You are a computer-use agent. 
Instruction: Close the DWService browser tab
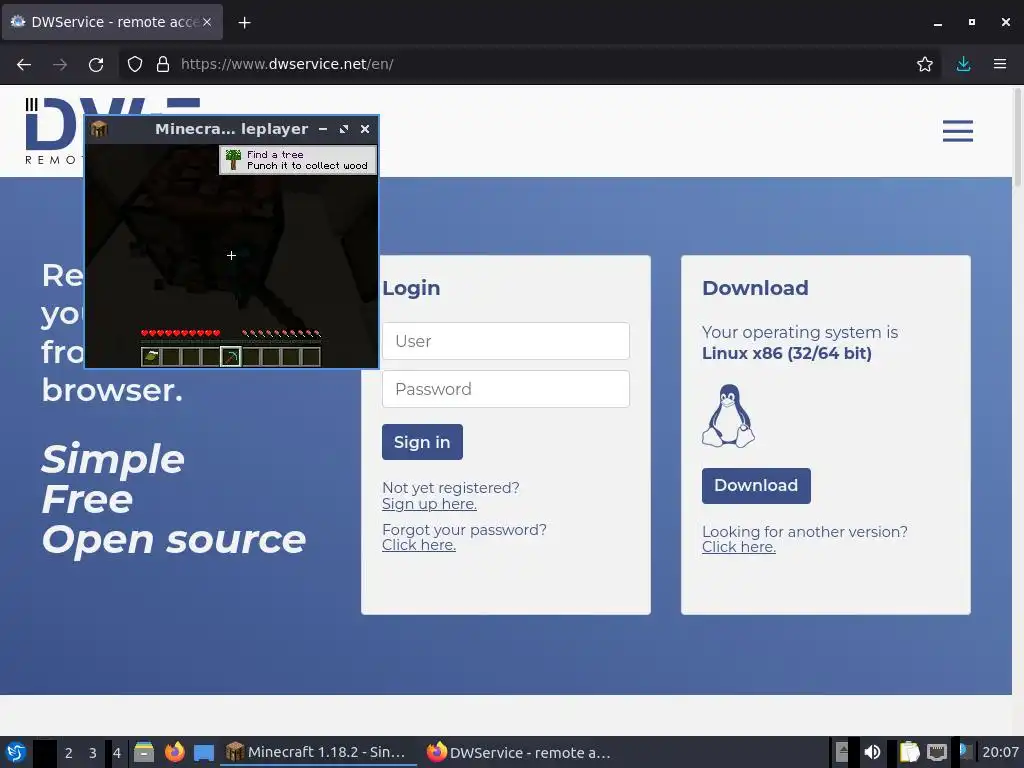click(x=207, y=22)
